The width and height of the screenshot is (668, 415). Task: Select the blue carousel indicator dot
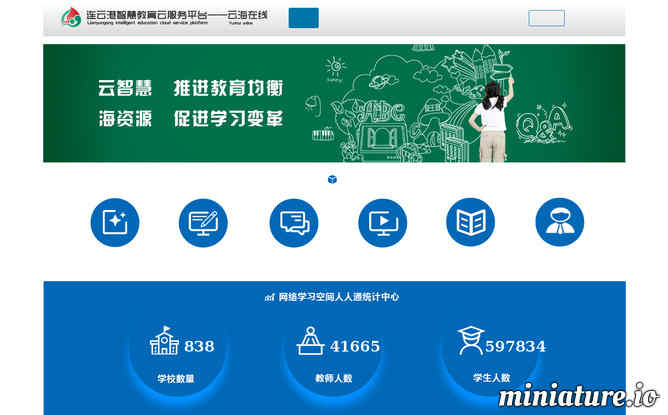[332, 179]
